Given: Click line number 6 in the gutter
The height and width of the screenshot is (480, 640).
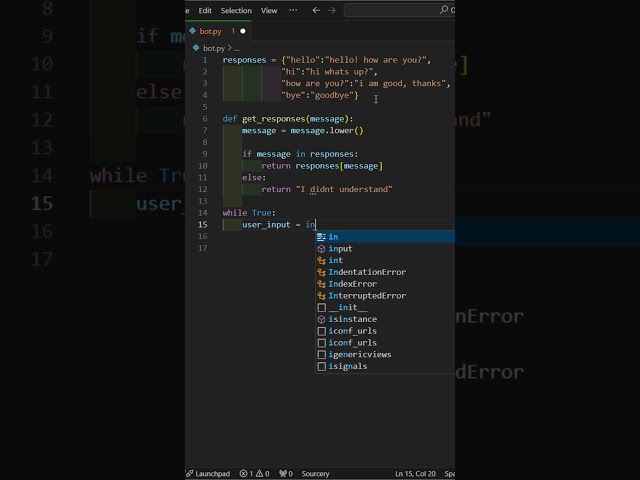Looking at the screenshot, I should 204,119.
